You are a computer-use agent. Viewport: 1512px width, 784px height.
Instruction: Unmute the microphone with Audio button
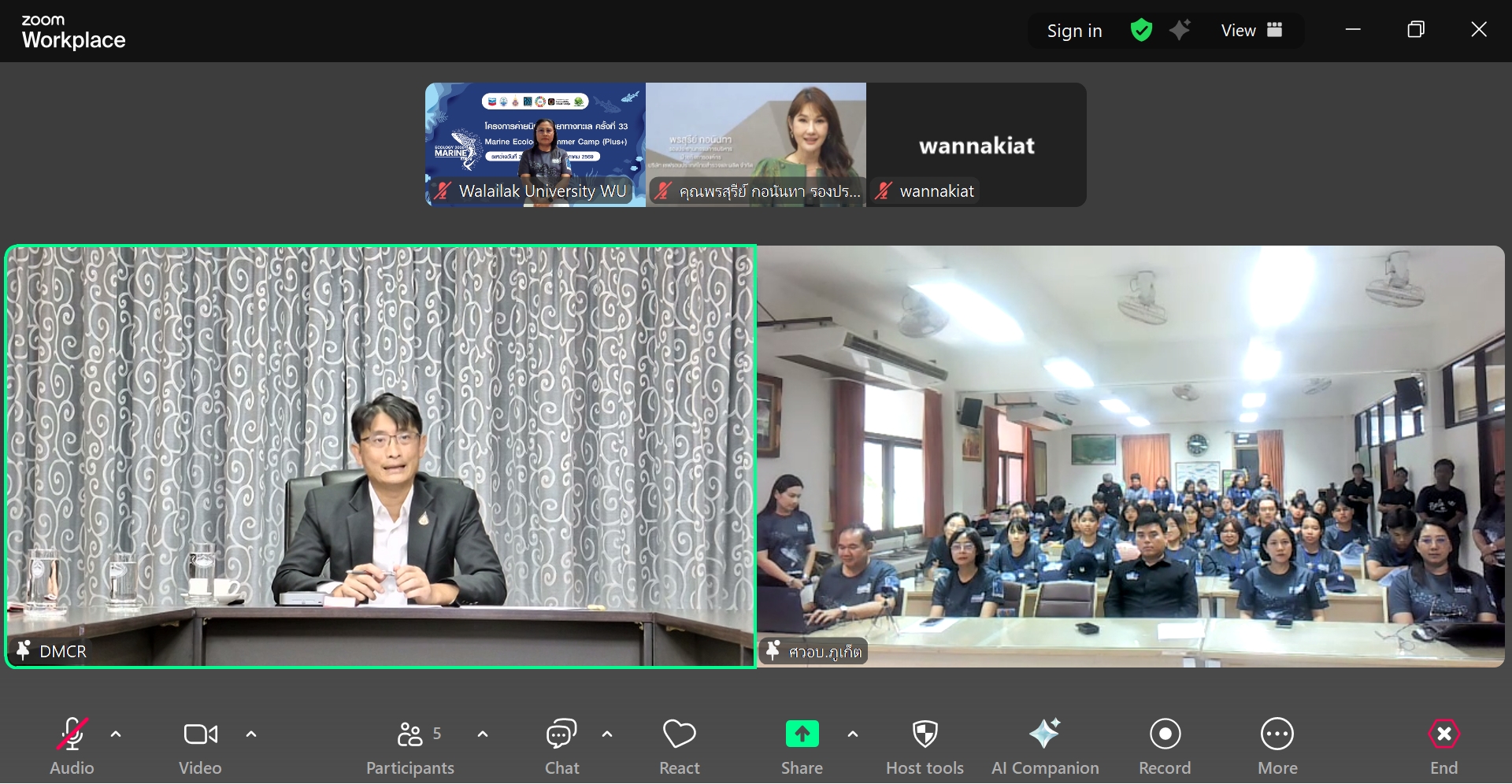pos(72,745)
